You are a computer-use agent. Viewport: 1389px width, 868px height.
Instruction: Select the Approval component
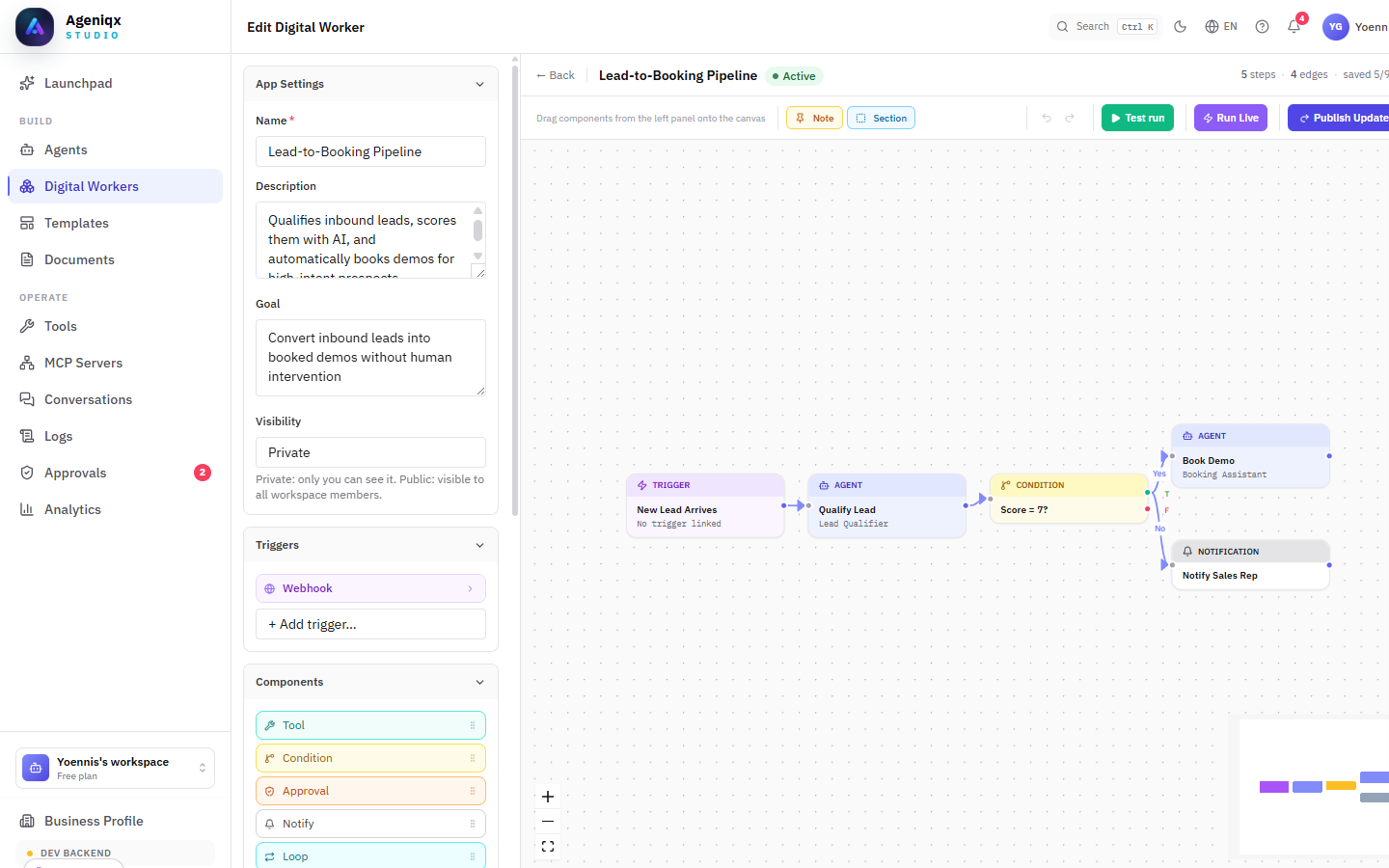[370, 791]
